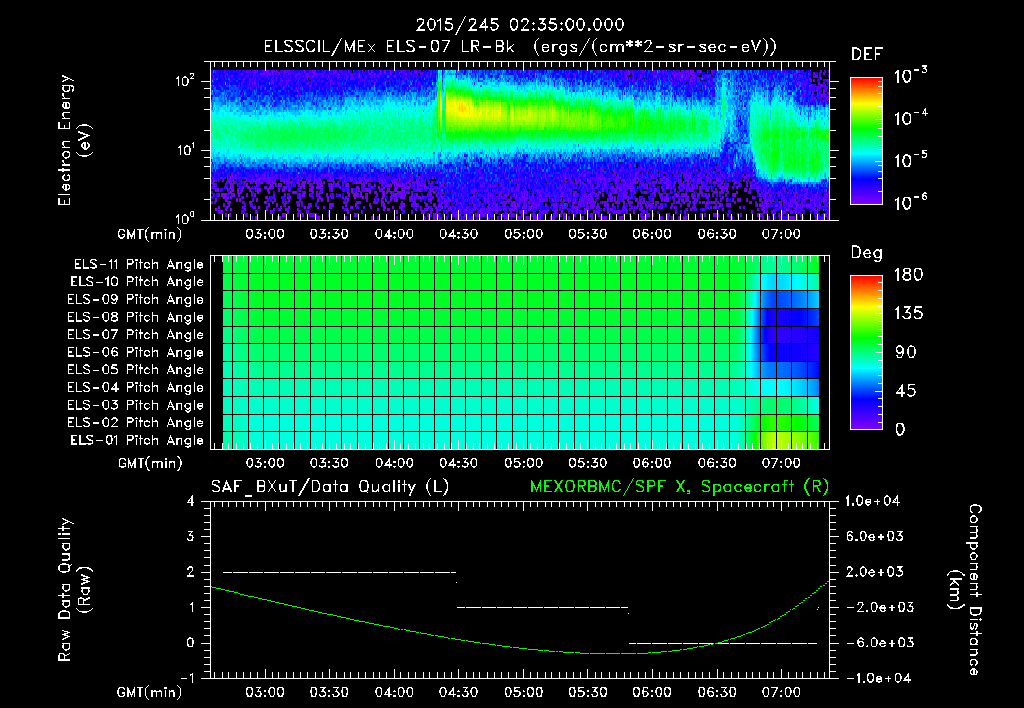Click the ELS-01 Pitch Angle row label
Screen dimensions: 1024x708
point(137,440)
